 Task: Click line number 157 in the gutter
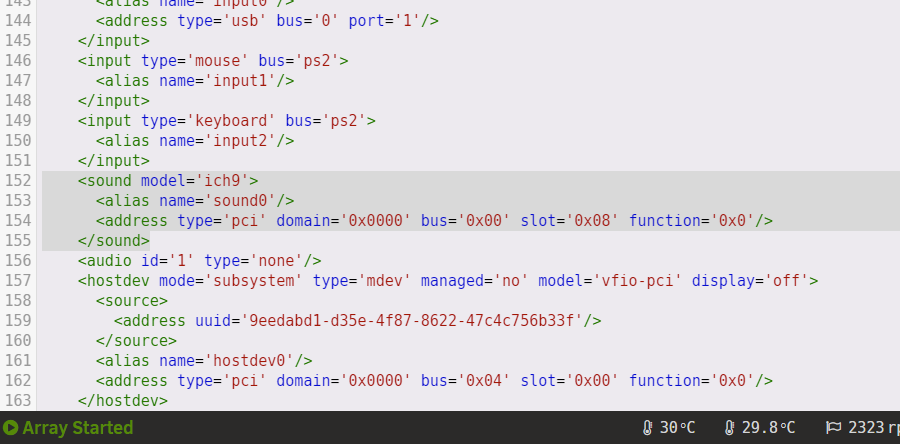[18, 281]
